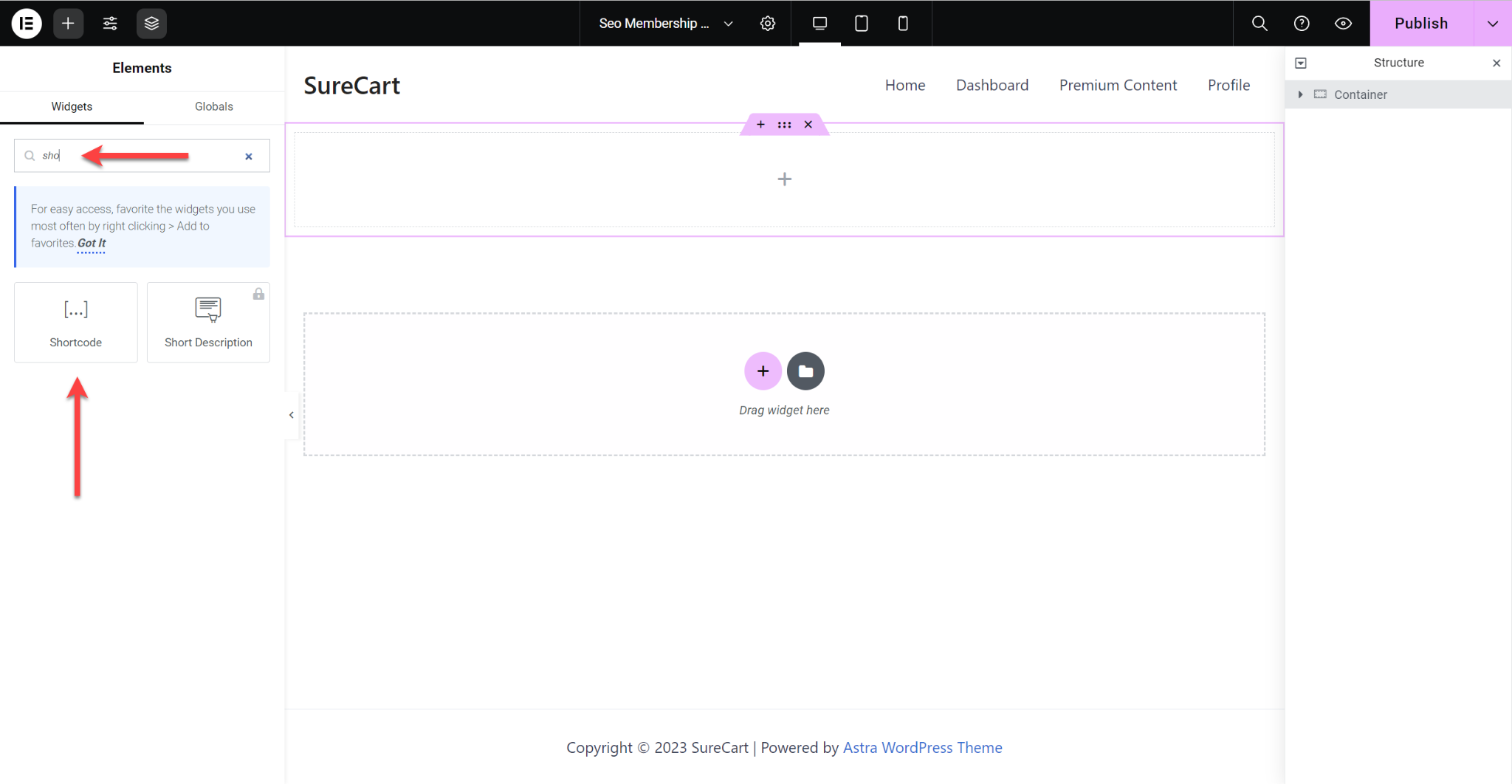Open the Astra WordPress Theme link
The height and width of the screenshot is (784, 1512).
(x=922, y=747)
